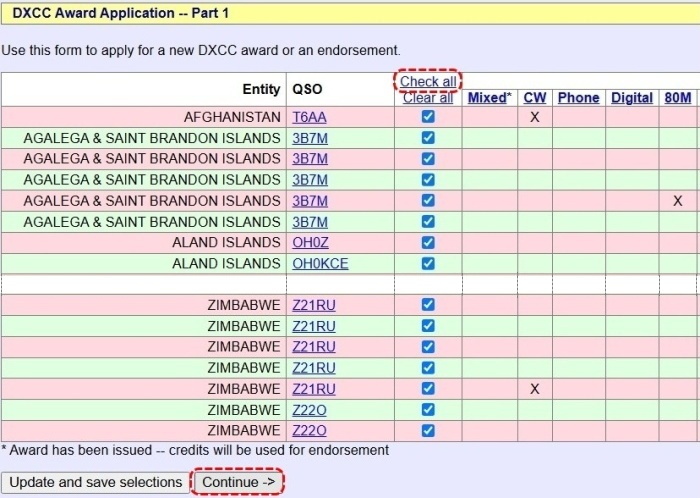Click the Continue -> button
Viewport: 700px width, 498px height.
click(238, 482)
